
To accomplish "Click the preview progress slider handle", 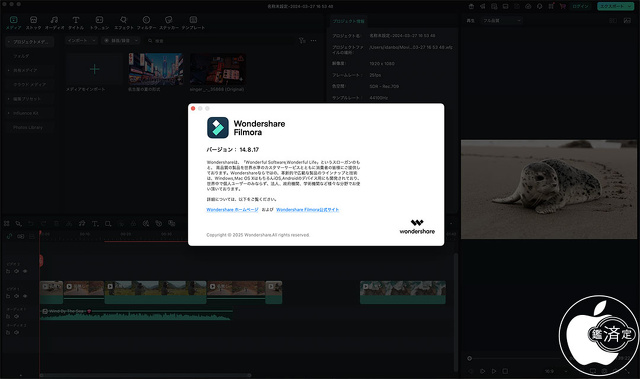I will coord(469,359).
